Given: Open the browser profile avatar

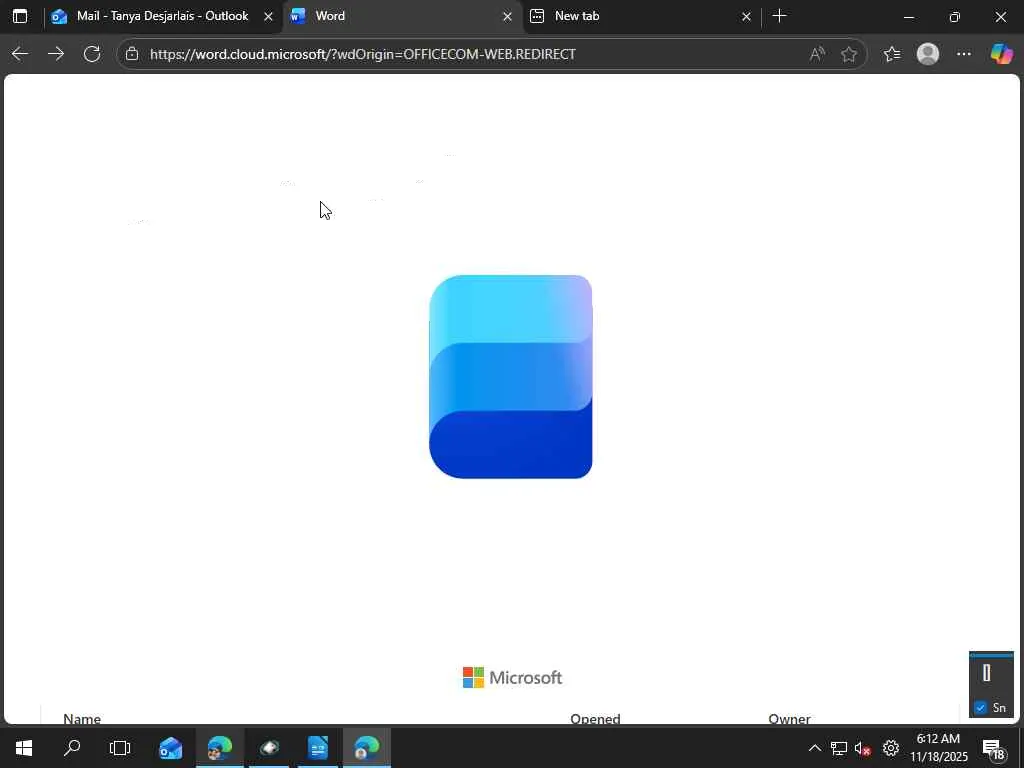Looking at the screenshot, I should tap(927, 54).
